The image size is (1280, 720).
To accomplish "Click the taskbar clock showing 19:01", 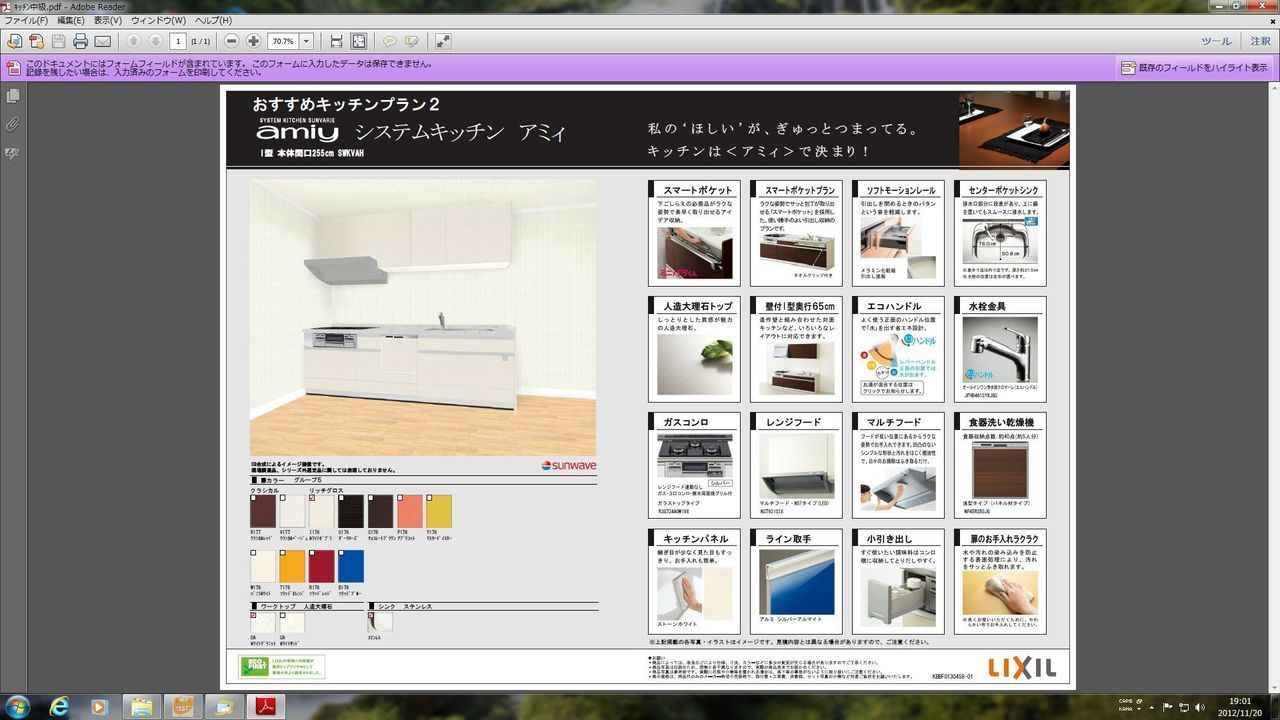I will 1240,706.
